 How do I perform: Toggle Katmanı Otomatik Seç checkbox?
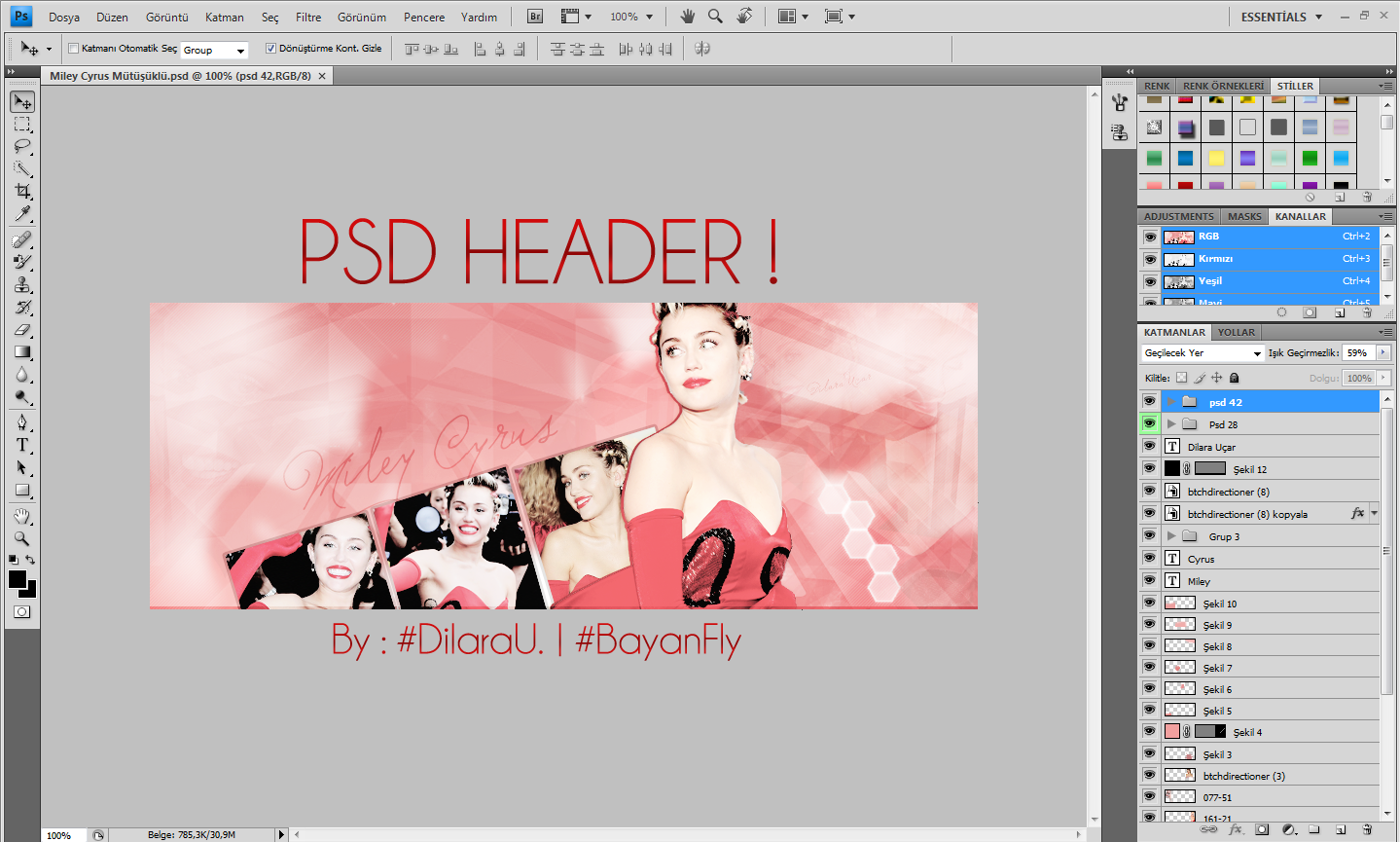(73, 49)
